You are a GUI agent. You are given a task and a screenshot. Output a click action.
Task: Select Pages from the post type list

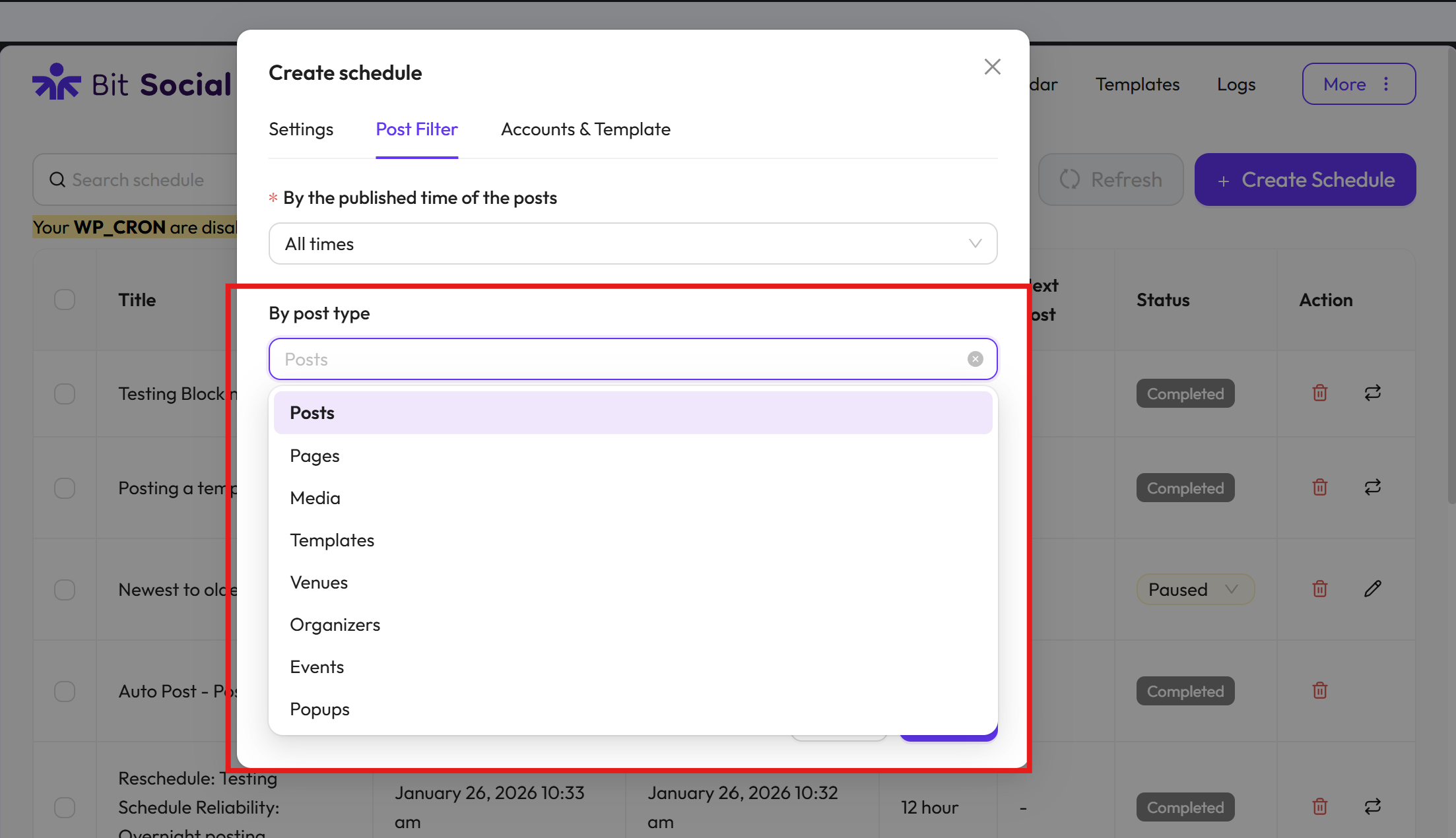(x=315, y=456)
